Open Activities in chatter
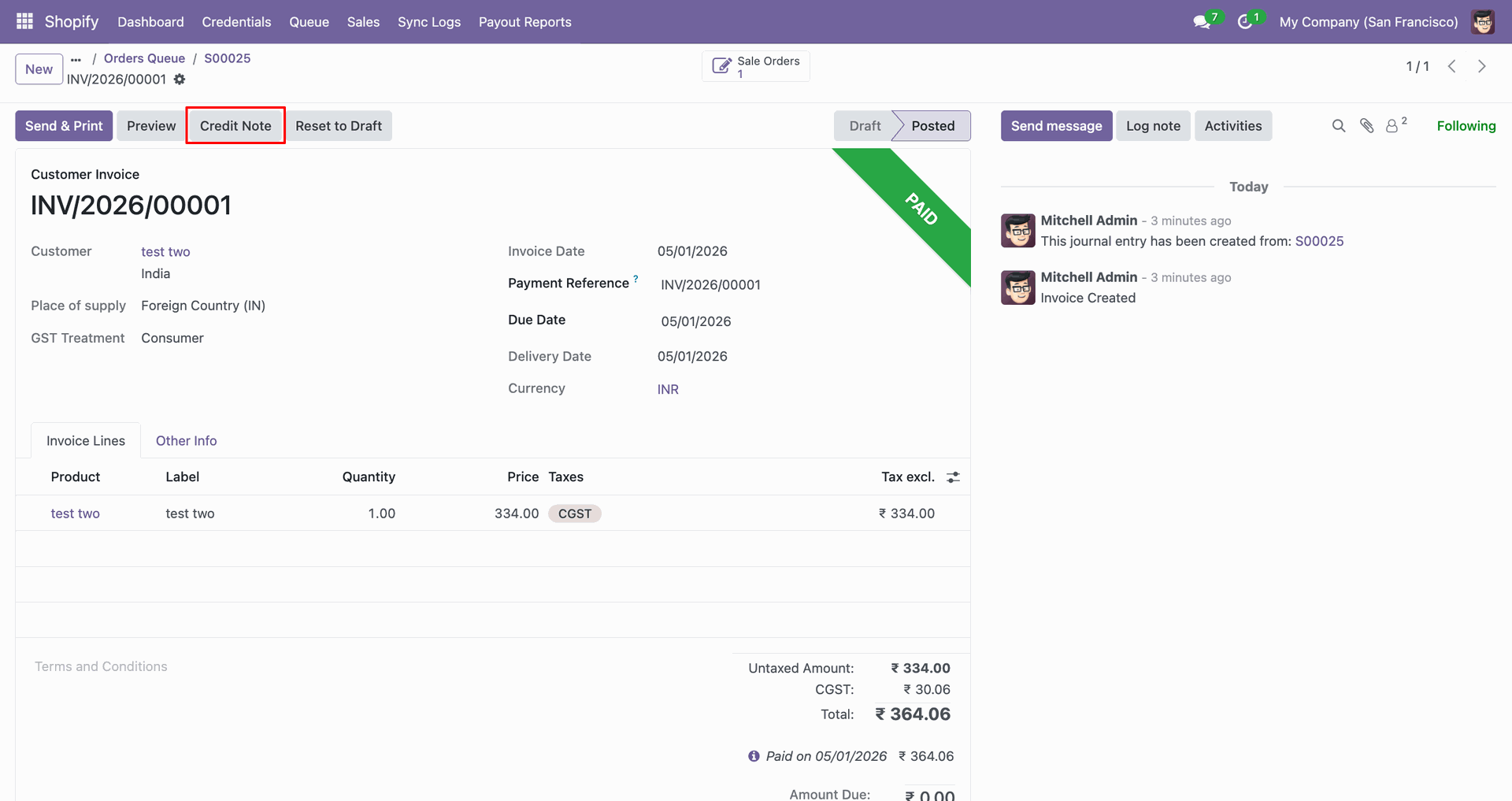Viewport: 1512px width, 801px height. pos(1232,126)
